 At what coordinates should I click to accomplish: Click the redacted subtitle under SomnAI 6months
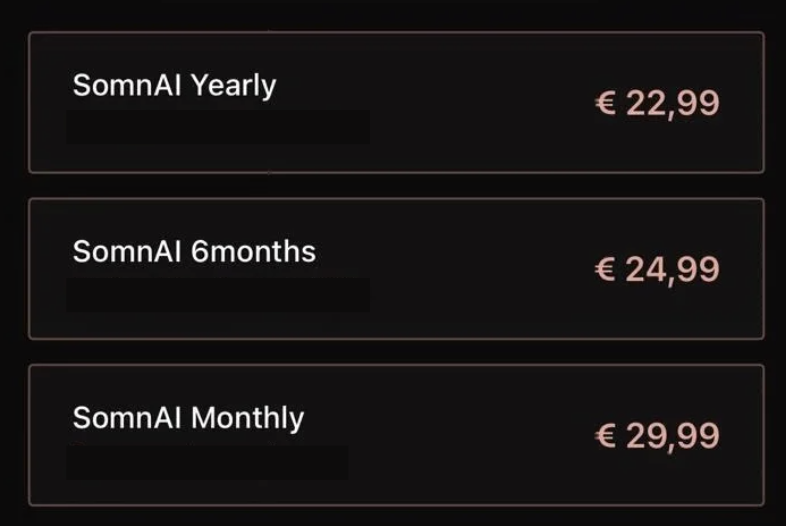pyautogui.click(x=218, y=294)
